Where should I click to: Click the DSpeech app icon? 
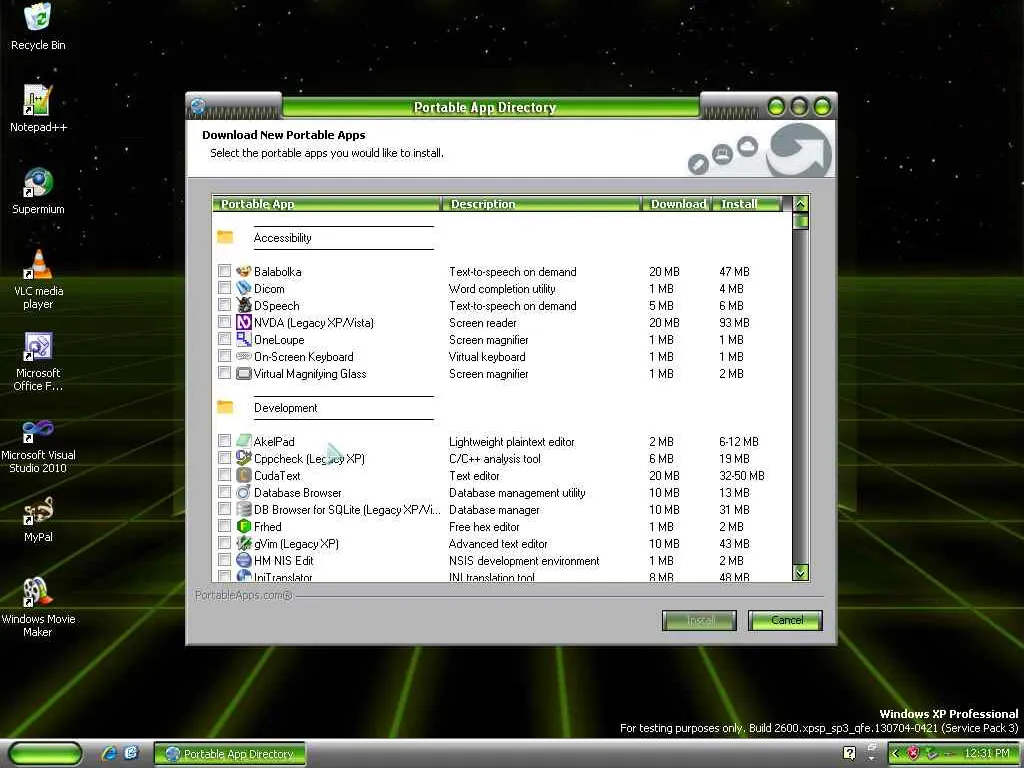(244, 305)
